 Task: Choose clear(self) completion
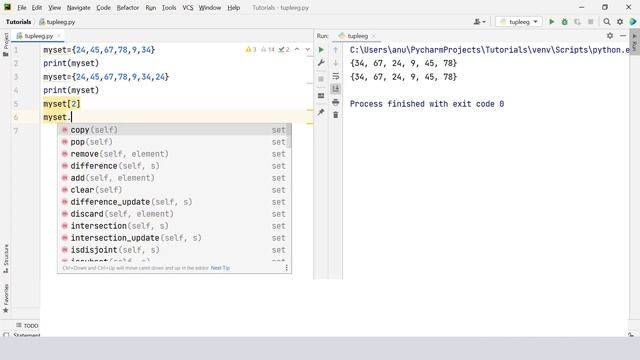pyautogui.click(x=173, y=190)
